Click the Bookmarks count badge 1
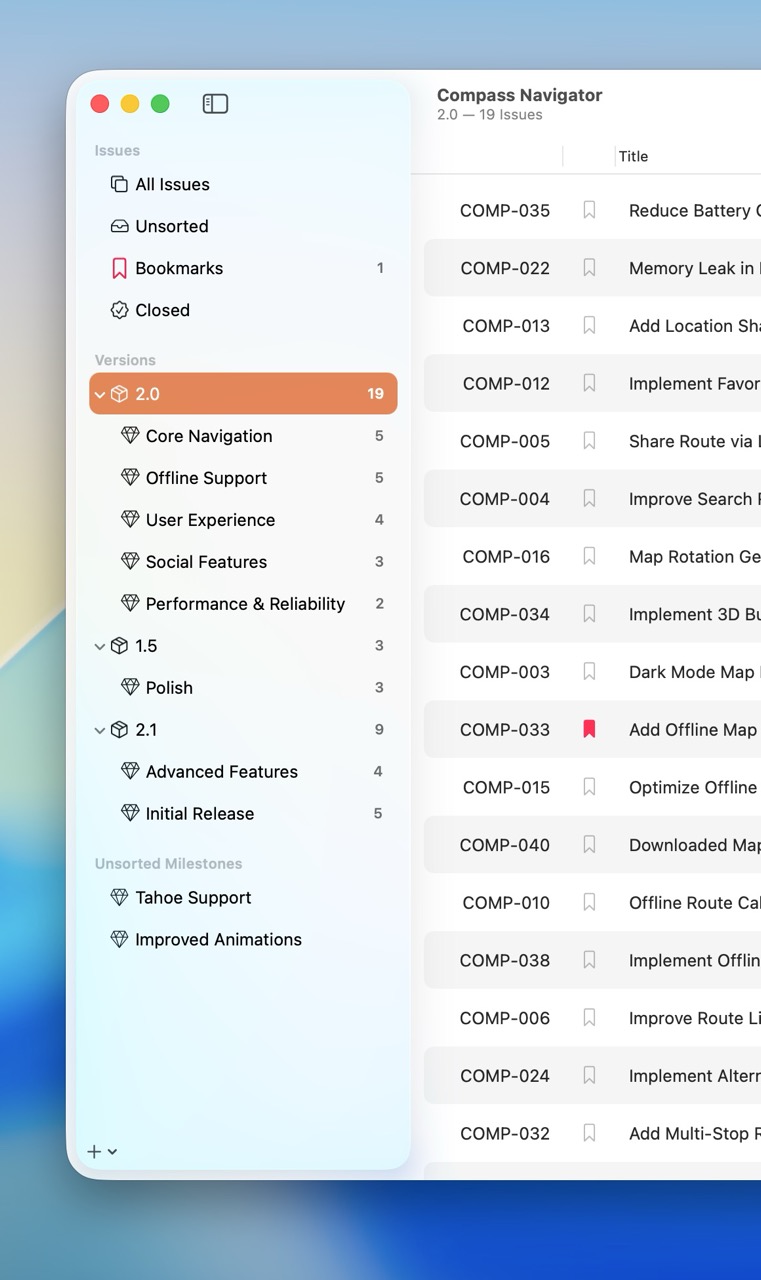The width and height of the screenshot is (761, 1280). point(380,268)
